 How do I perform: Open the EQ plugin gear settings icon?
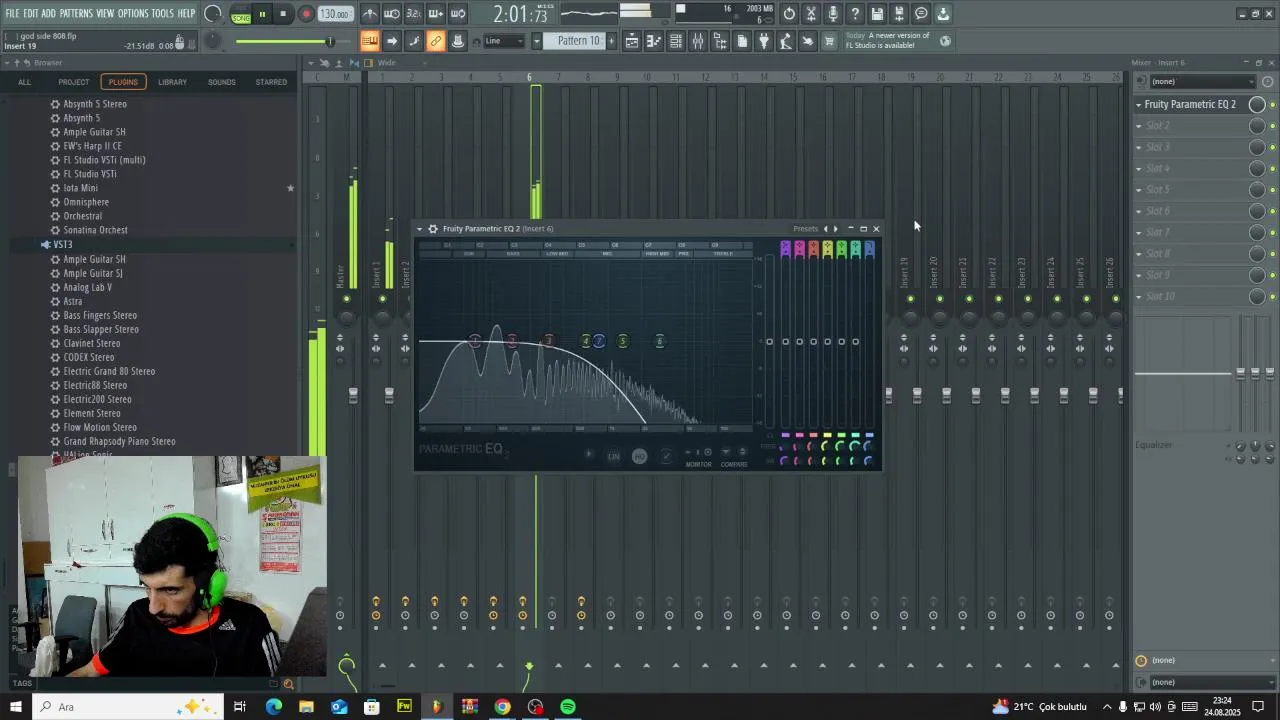(433, 228)
